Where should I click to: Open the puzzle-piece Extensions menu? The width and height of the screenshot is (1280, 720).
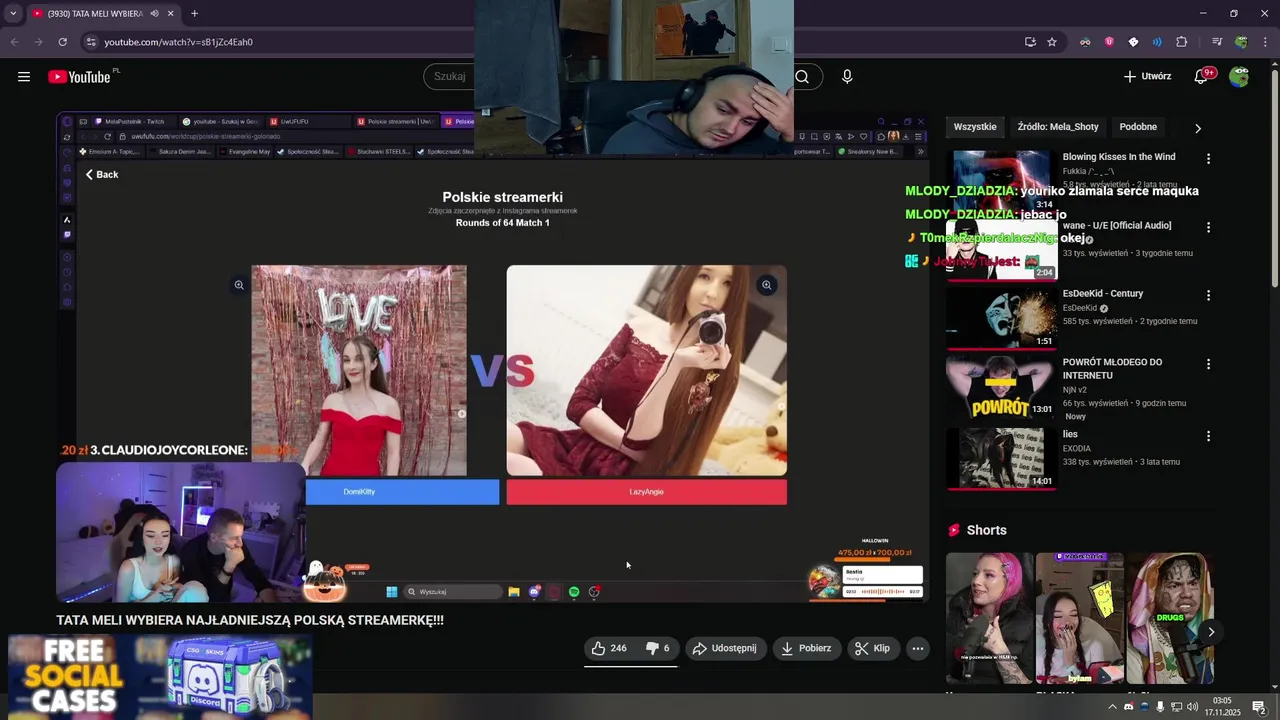(x=1182, y=42)
